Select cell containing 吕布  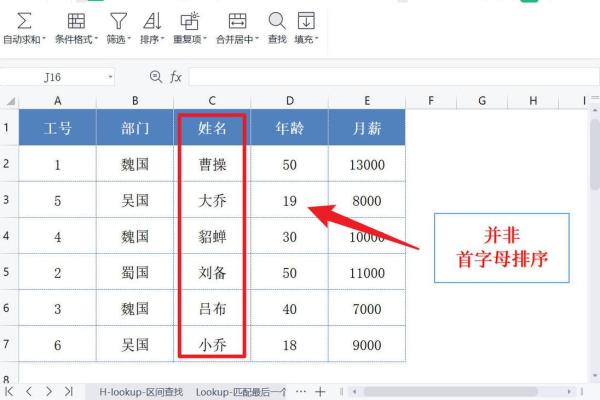[x=212, y=308]
